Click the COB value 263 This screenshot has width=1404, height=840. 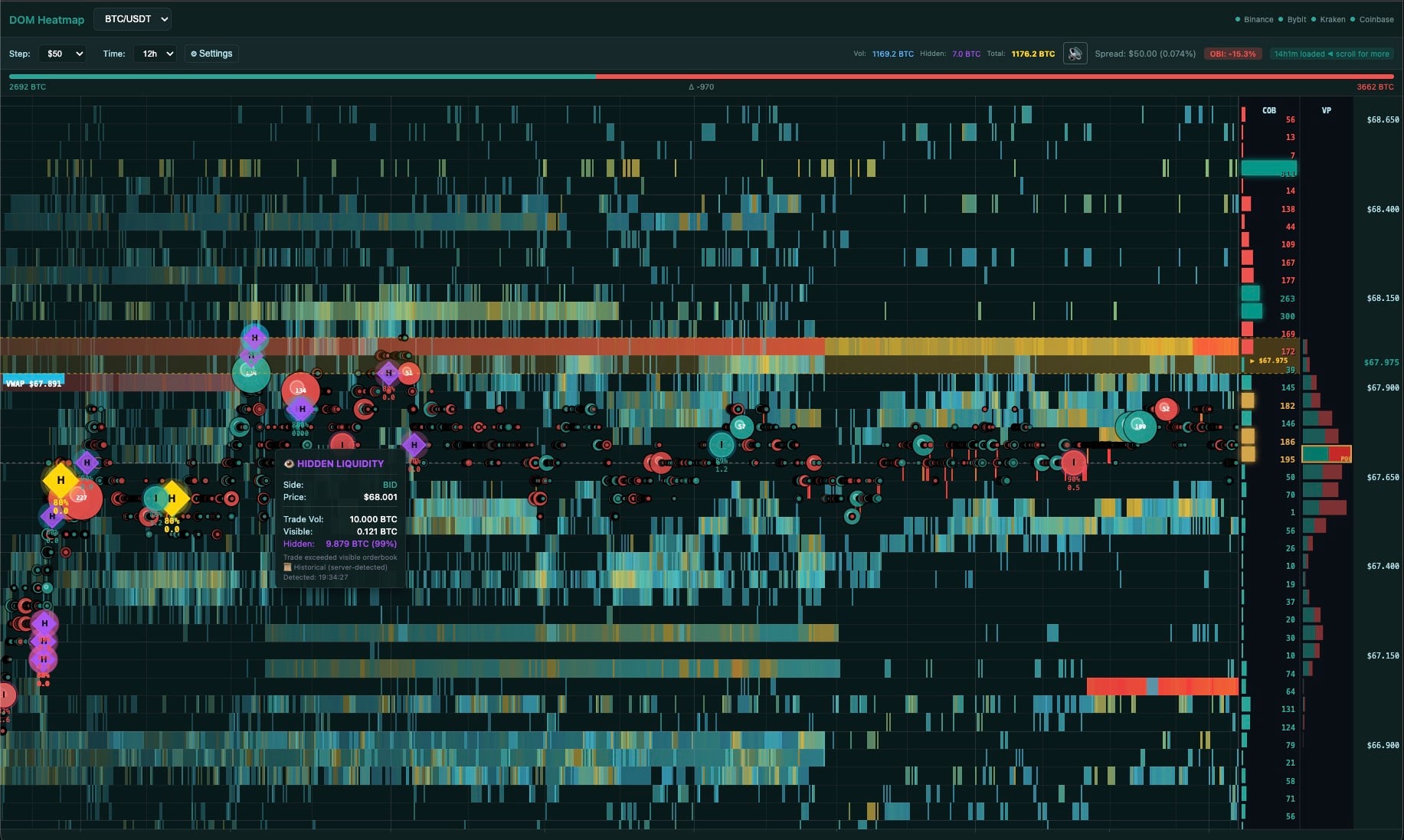[x=1288, y=299]
